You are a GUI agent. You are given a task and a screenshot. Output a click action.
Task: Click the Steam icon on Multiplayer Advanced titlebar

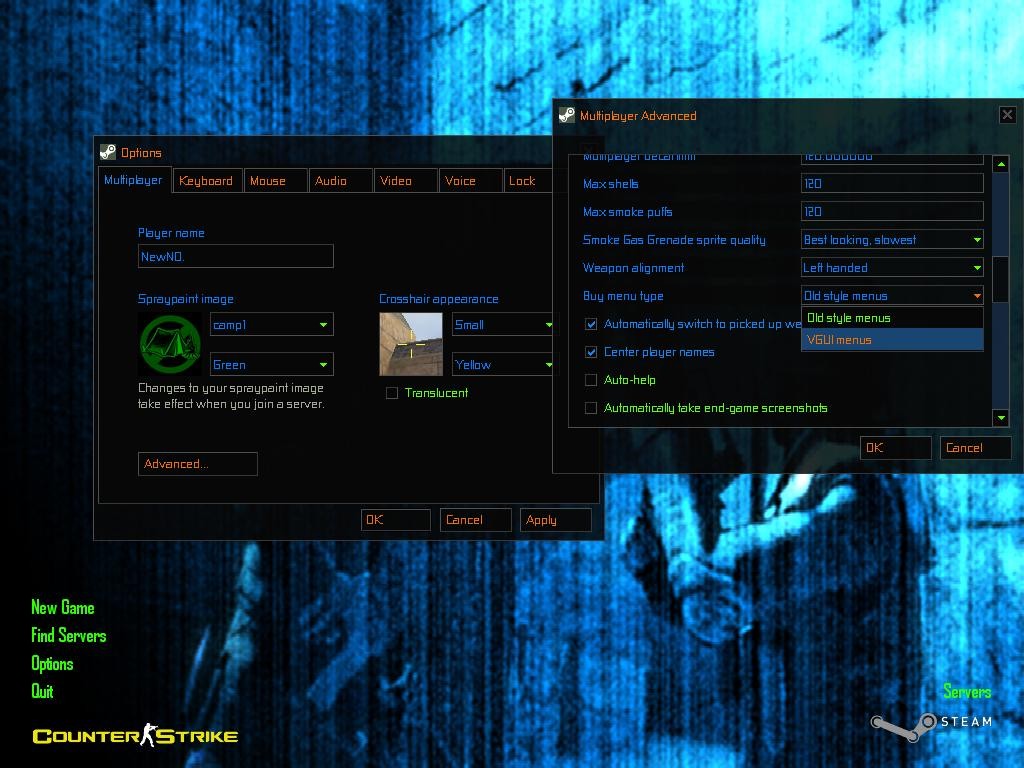point(567,115)
